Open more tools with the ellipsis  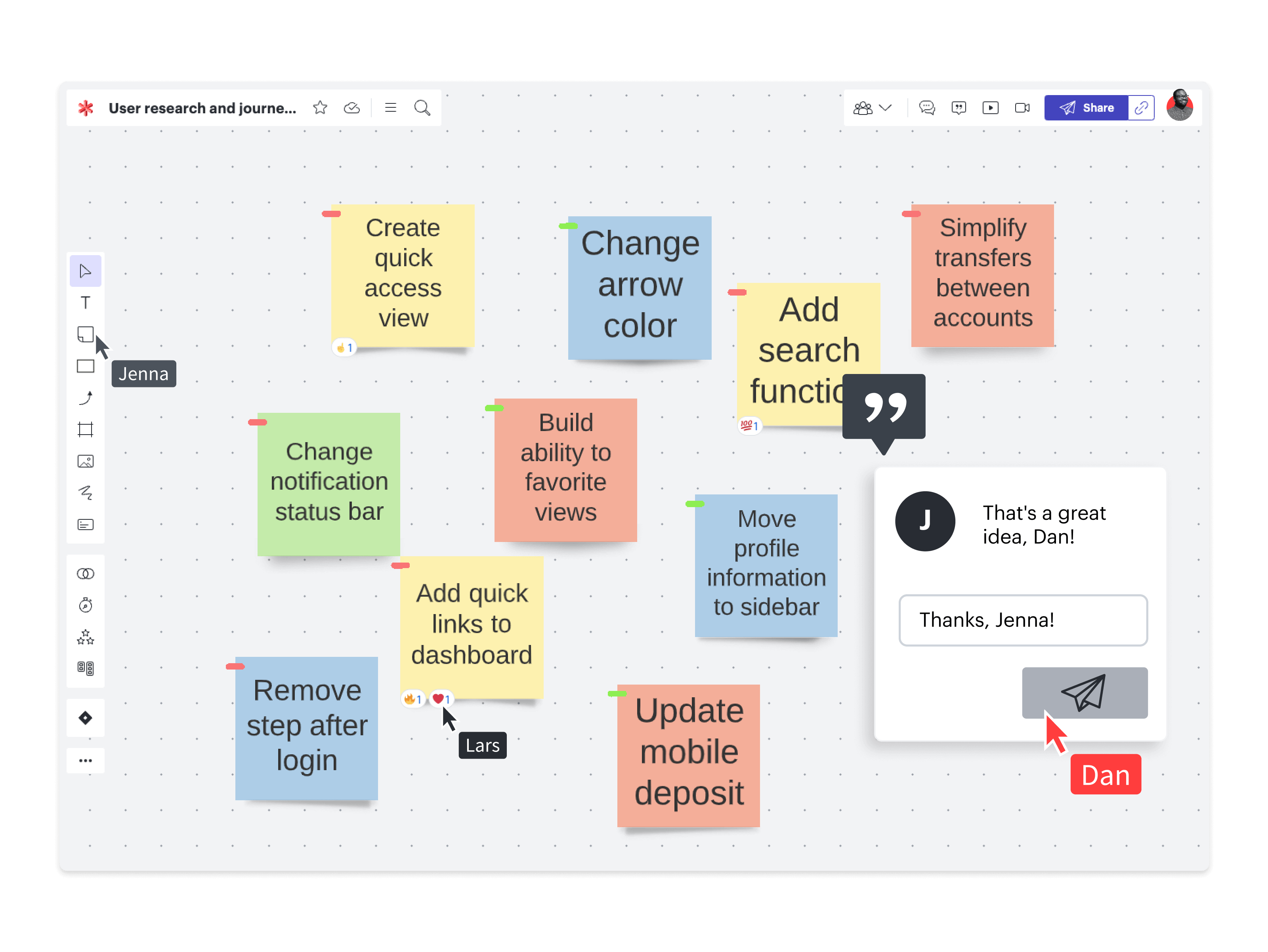tap(86, 761)
